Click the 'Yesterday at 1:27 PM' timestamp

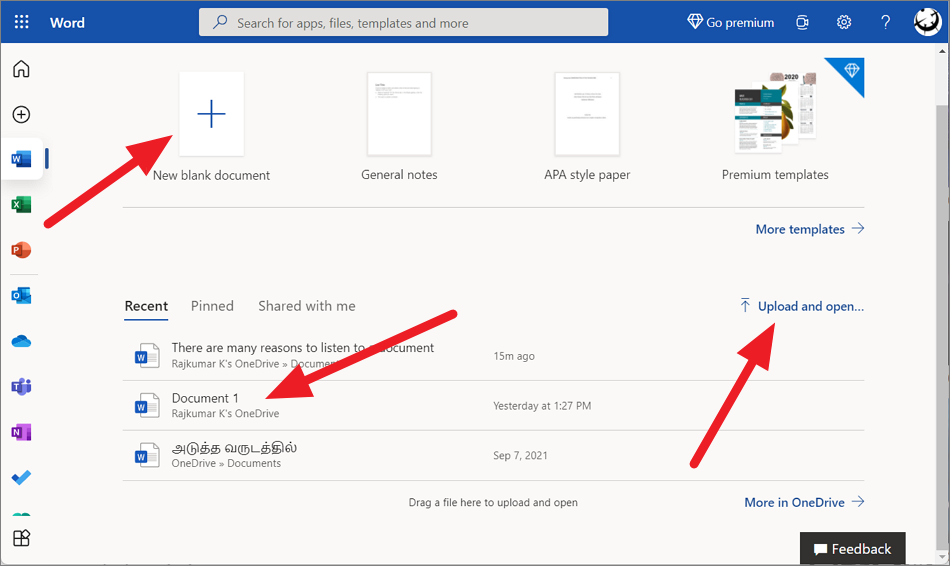click(x=542, y=405)
